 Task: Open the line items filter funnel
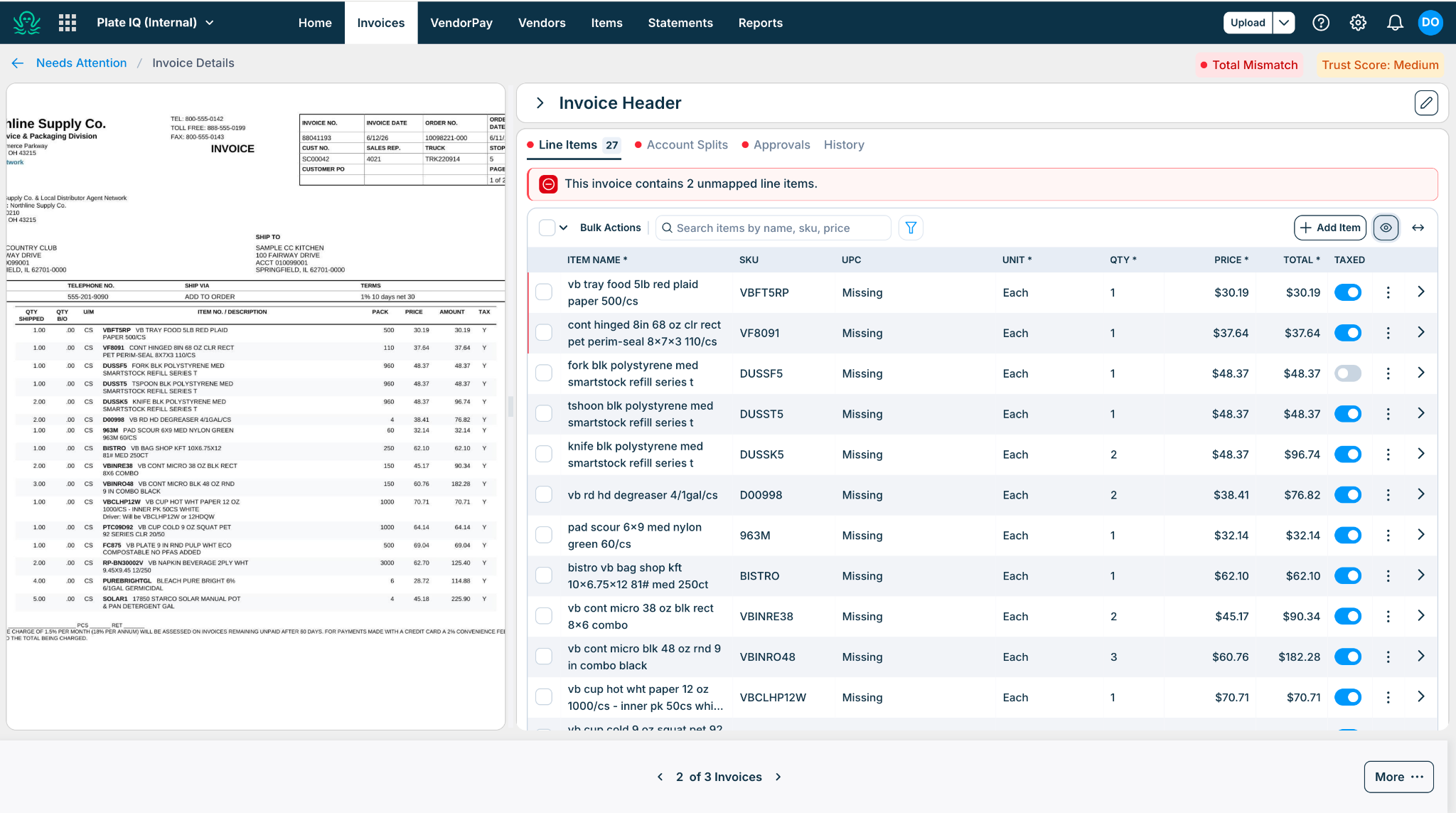tap(911, 228)
